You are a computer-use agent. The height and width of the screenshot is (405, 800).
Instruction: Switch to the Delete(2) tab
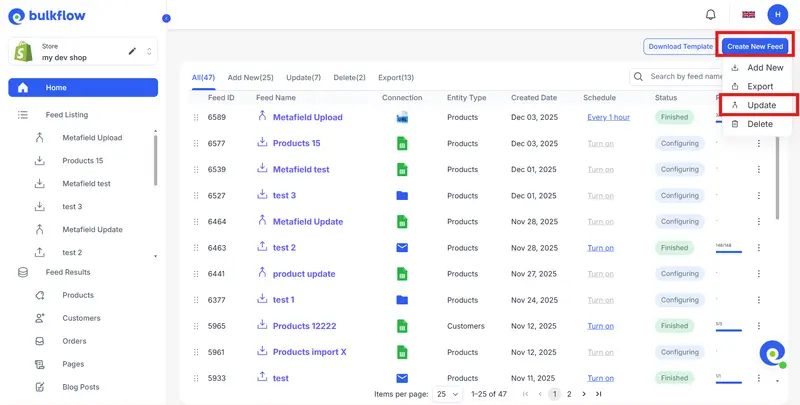[x=349, y=78]
